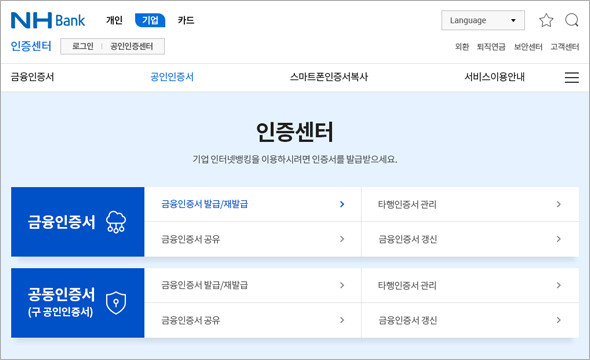Select the blue 공동인증서 (구 공인인증서) panel

click(x=78, y=303)
